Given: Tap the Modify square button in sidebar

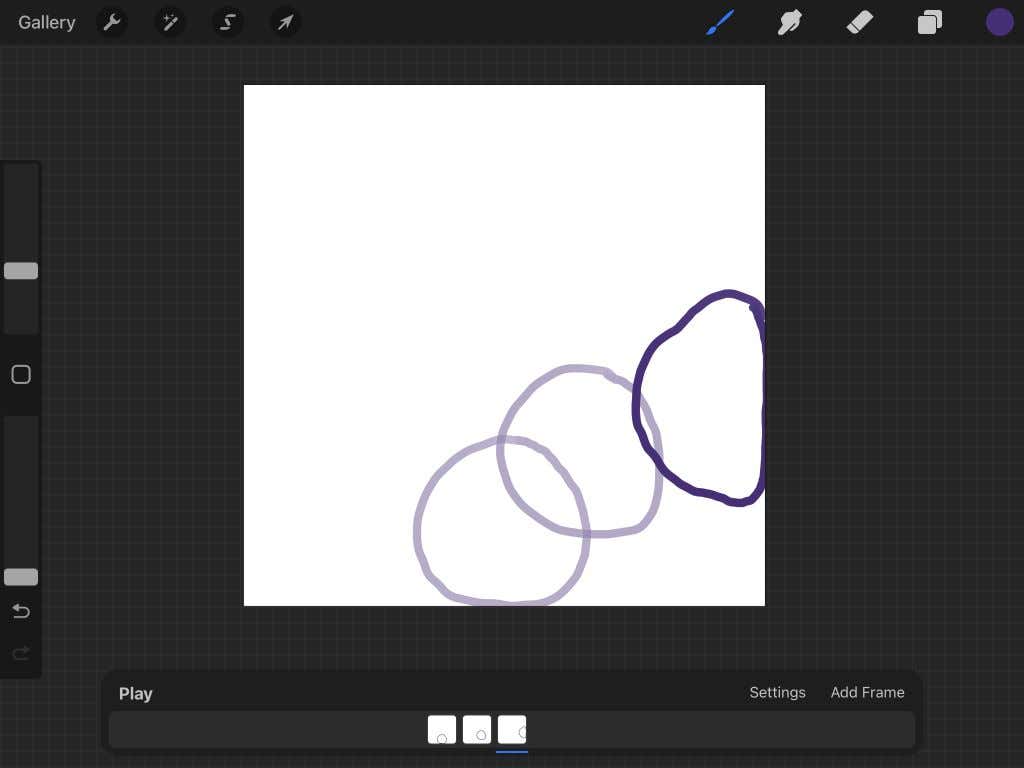Looking at the screenshot, I should 21,375.
